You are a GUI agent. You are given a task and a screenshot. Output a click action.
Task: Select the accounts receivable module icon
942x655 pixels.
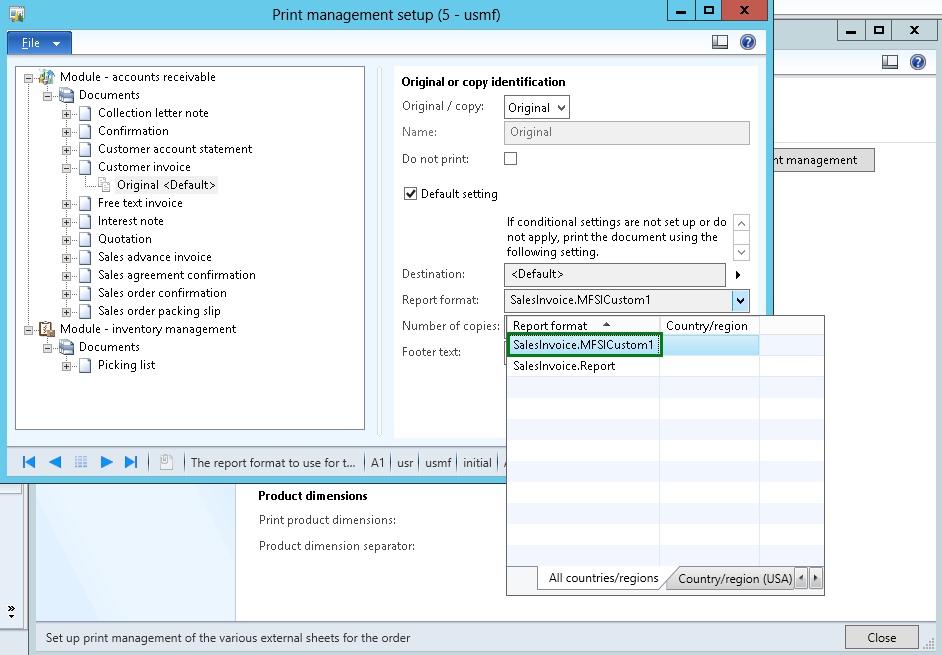(x=47, y=76)
